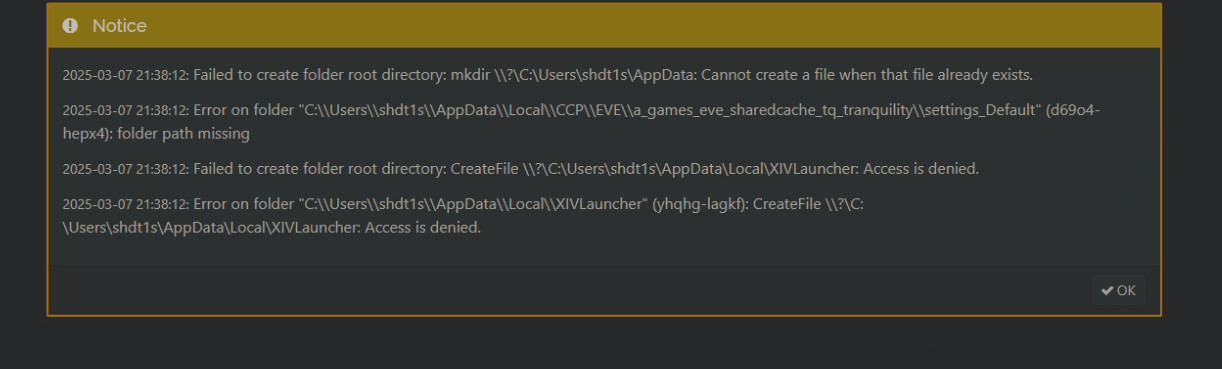The image size is (1222, 369).
Task: Click the OK button in Notice panel
Action: tap(1118, 290)
